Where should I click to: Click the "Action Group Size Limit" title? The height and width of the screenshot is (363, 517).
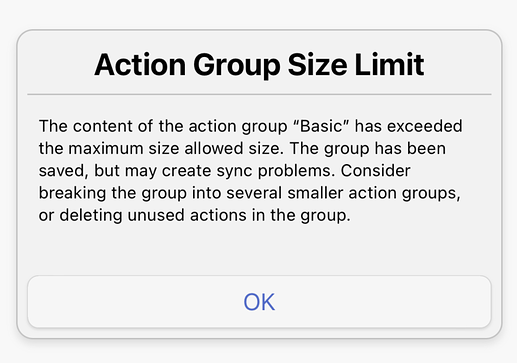[x=259, y=65]
